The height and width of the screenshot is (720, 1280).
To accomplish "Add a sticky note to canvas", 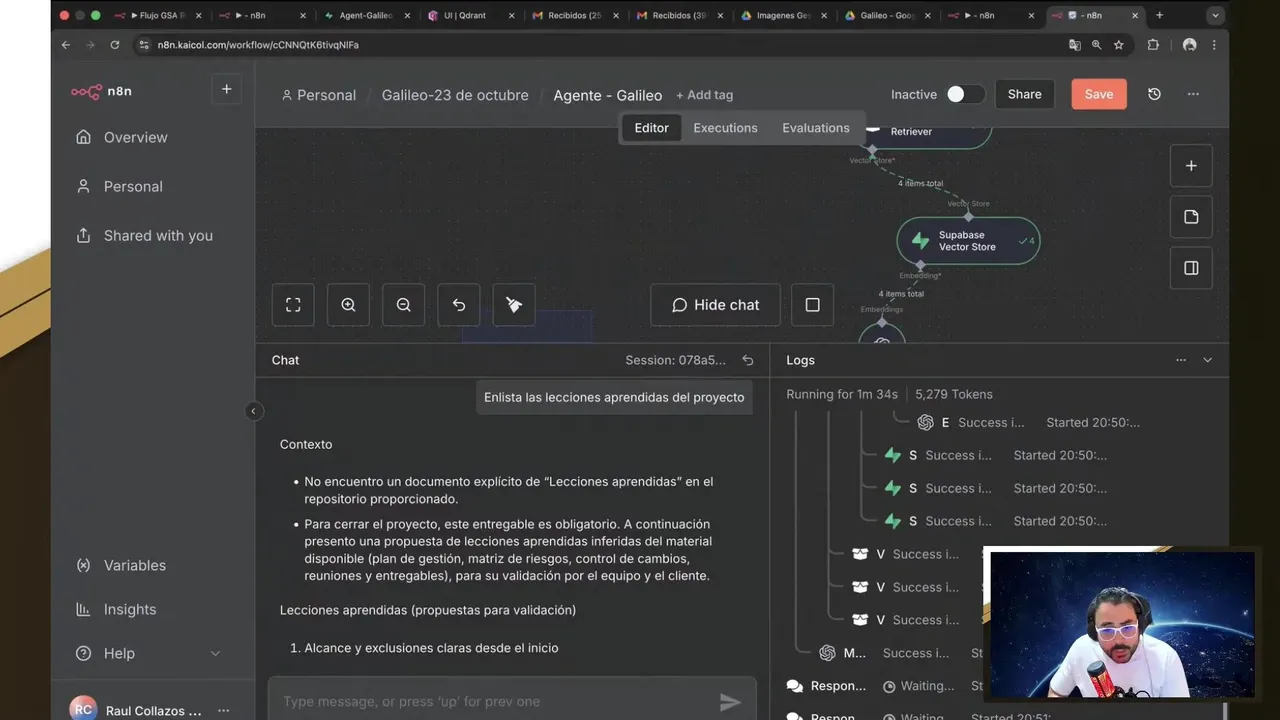I will point(1191,217).
